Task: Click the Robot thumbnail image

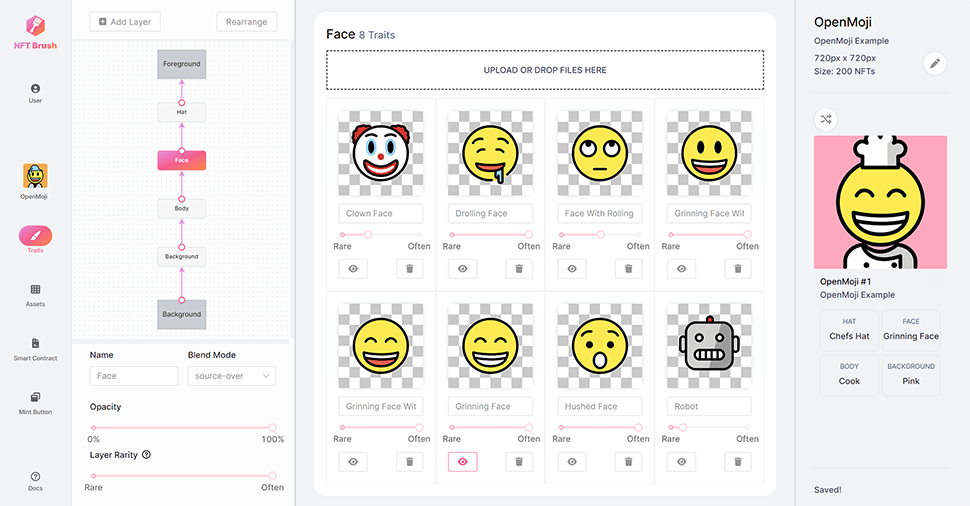Action: [x=710, y=346]
